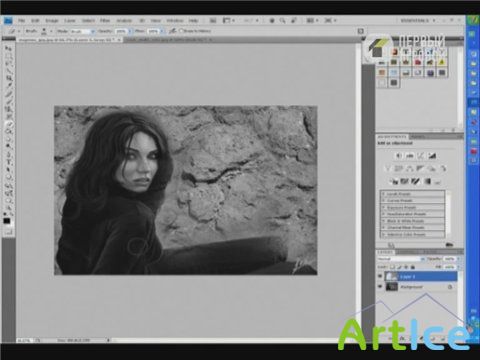Open the Filter menu
The height and width of the screenshot is (360, 480).
click(x=105, y=21)
